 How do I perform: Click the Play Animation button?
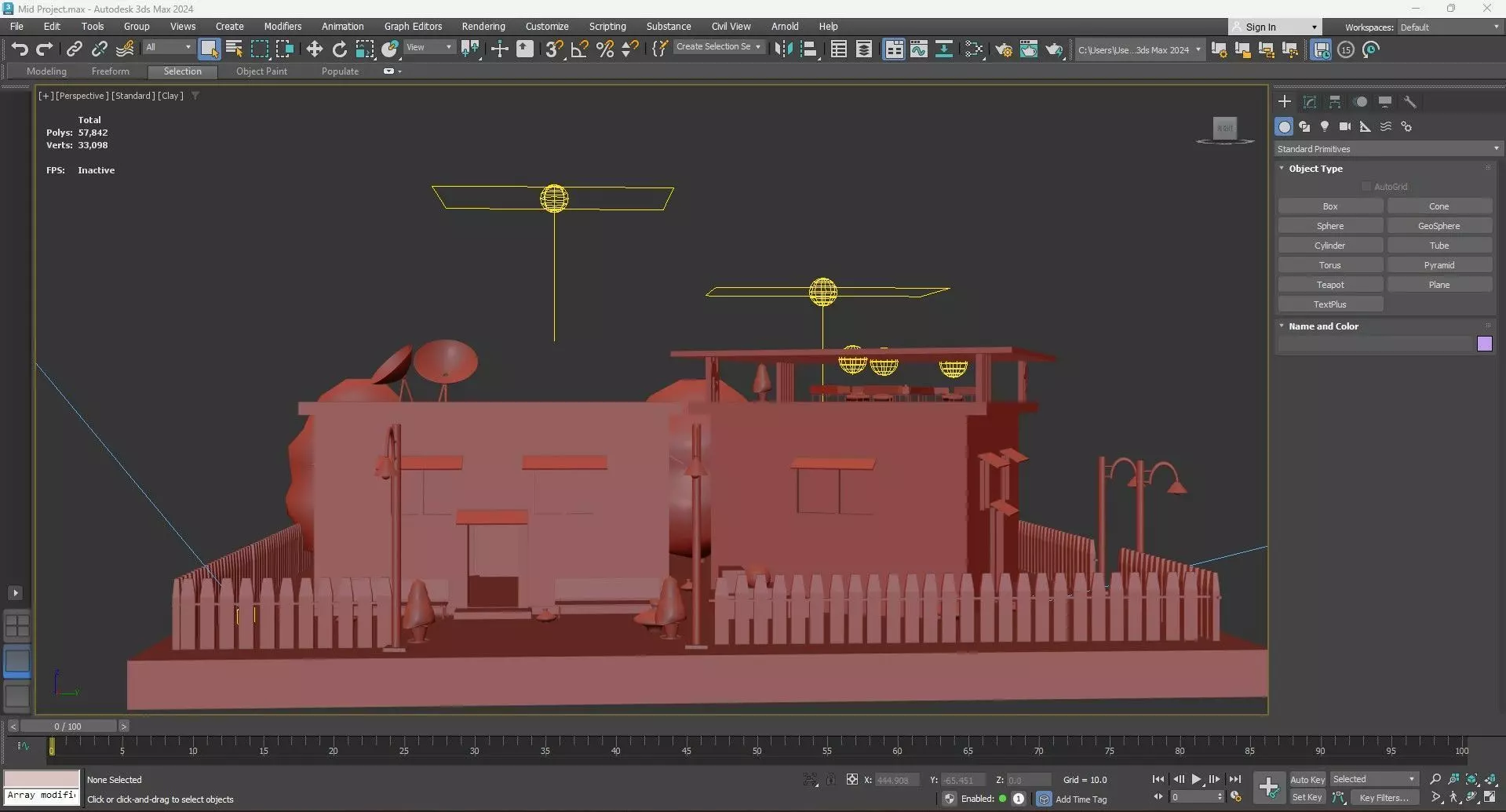pyautogui.click(x=1196, y=779)
